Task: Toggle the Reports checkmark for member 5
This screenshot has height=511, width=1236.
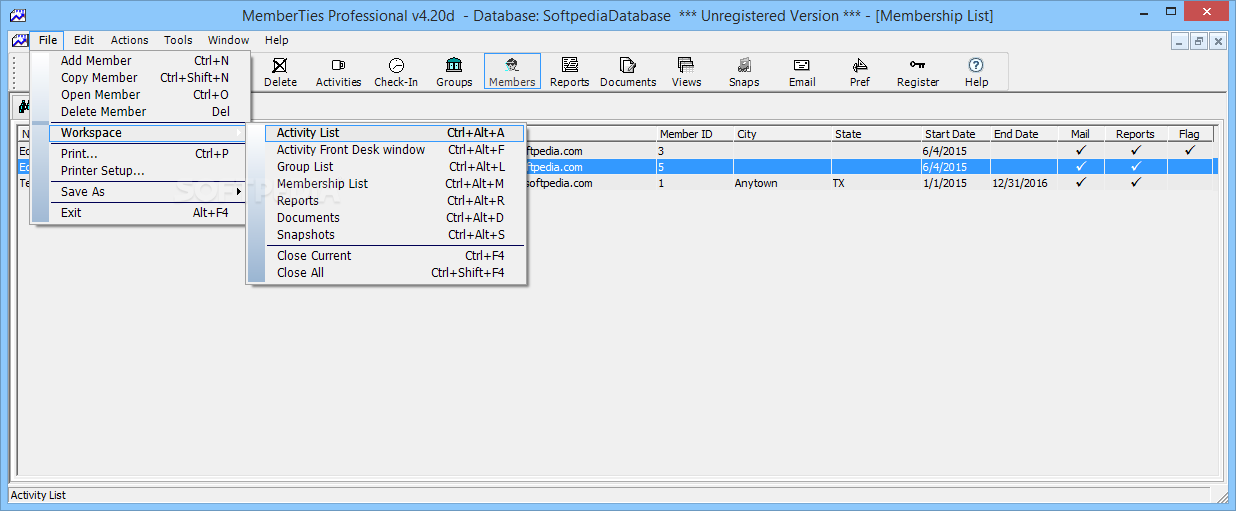Action: pyautogui.click(x=1135, y=167)
